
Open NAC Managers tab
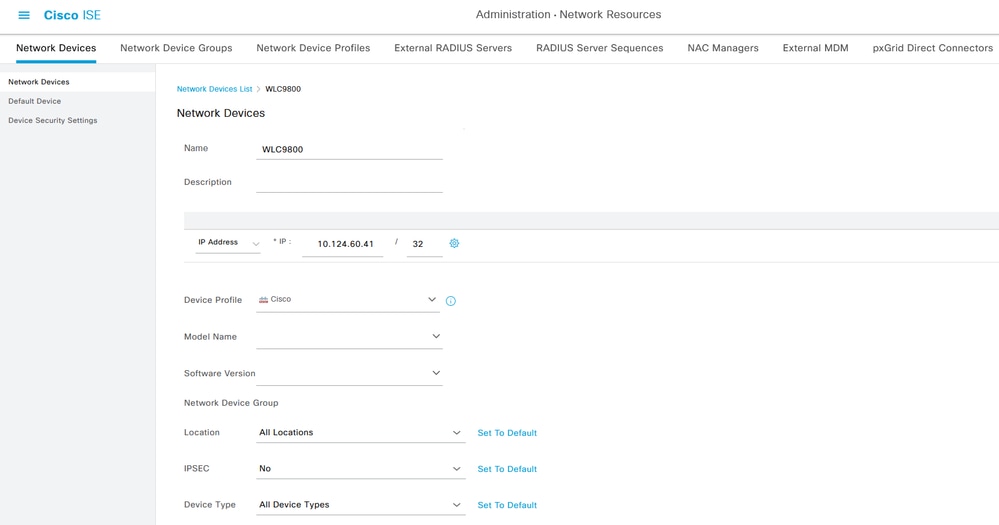point(722,48)
